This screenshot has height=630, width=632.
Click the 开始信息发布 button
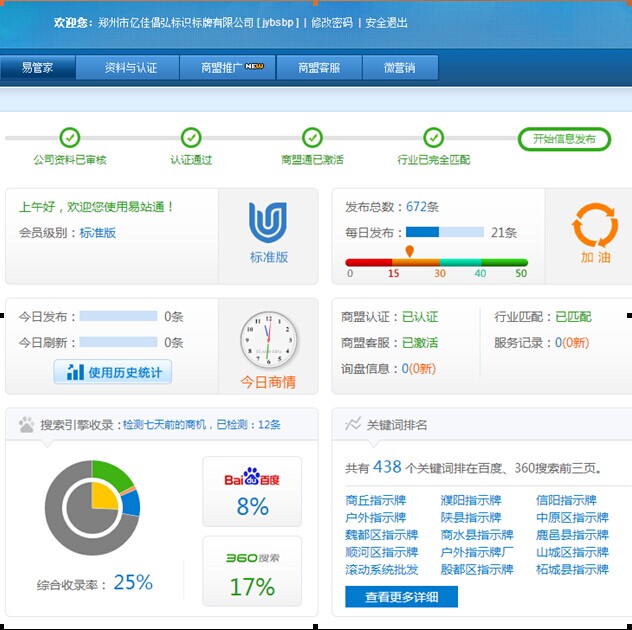click(x=564, y=139)
